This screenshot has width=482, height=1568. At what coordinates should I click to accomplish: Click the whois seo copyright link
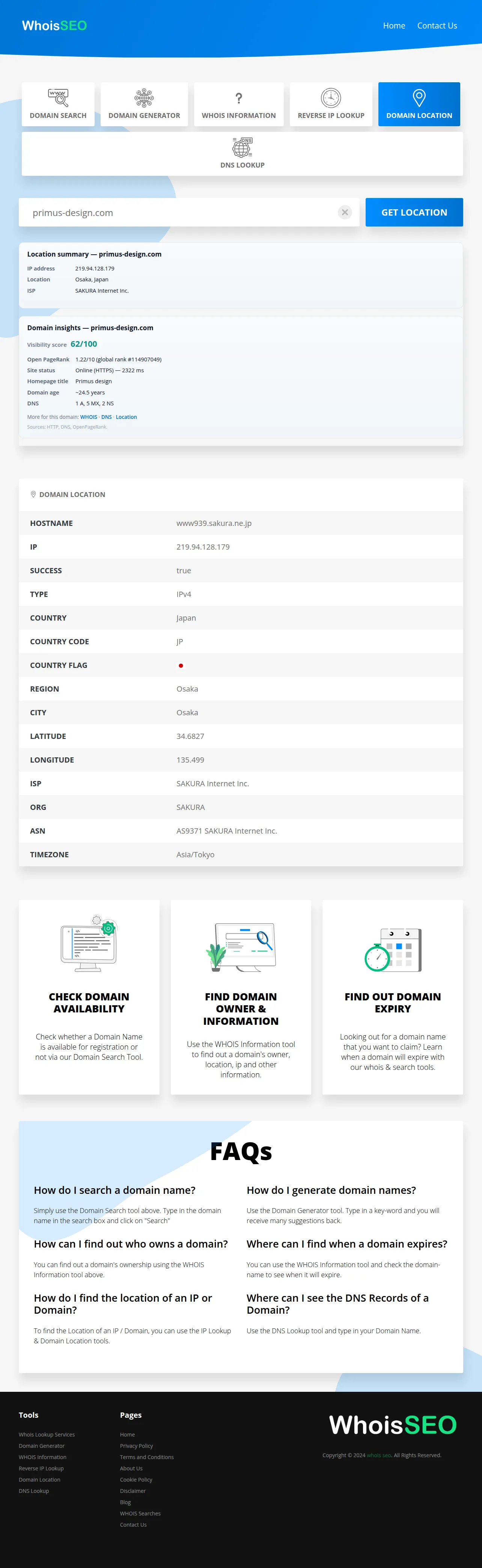(378, 1455)
